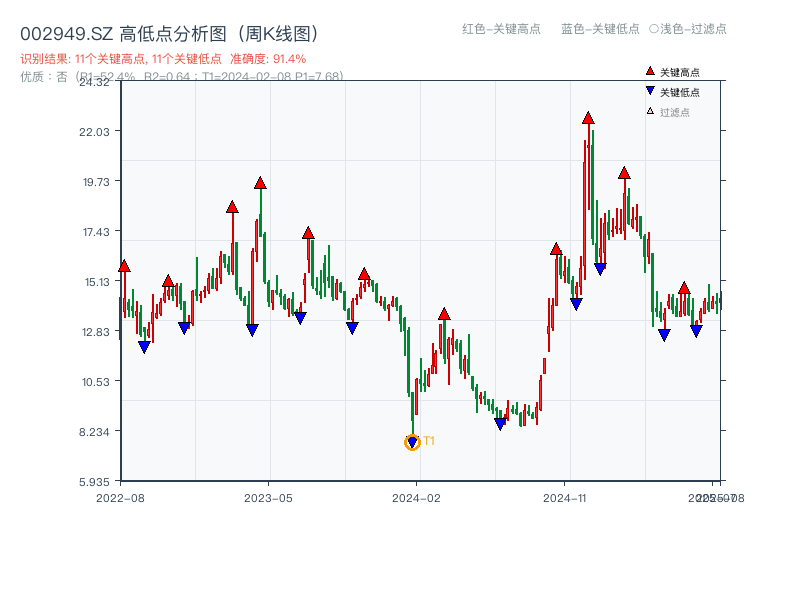Click y-axis label 5.935
The image size is (800, 600).
[x=94, y=482]
